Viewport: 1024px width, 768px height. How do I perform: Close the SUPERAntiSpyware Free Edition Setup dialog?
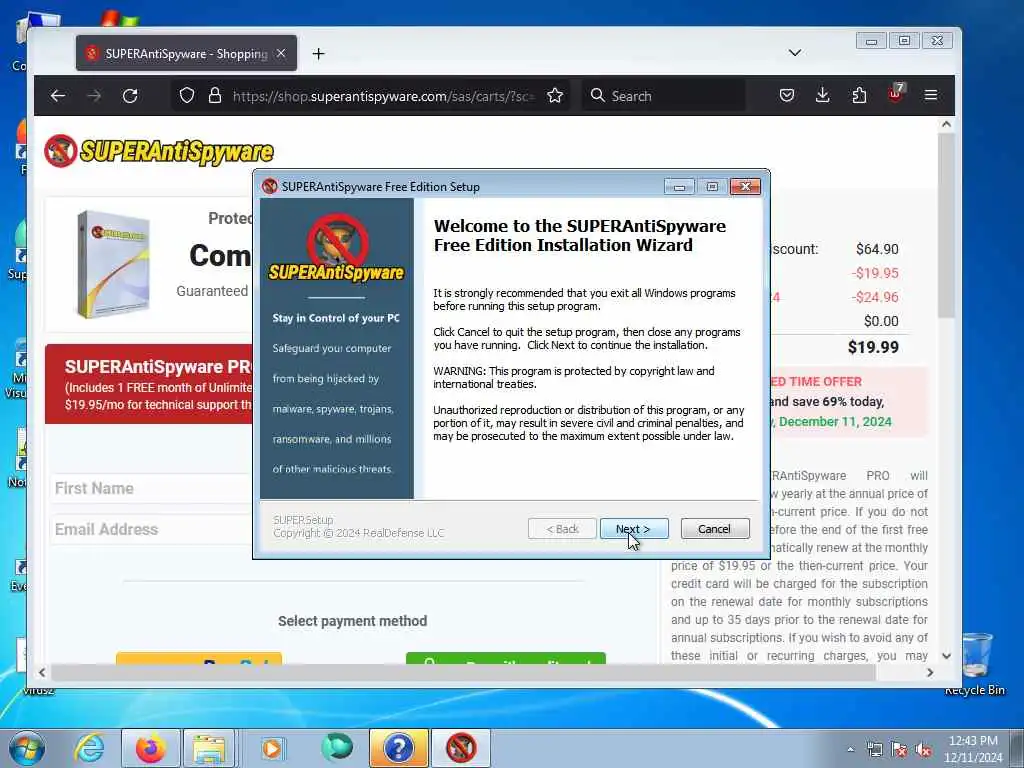tap(745, 187)
